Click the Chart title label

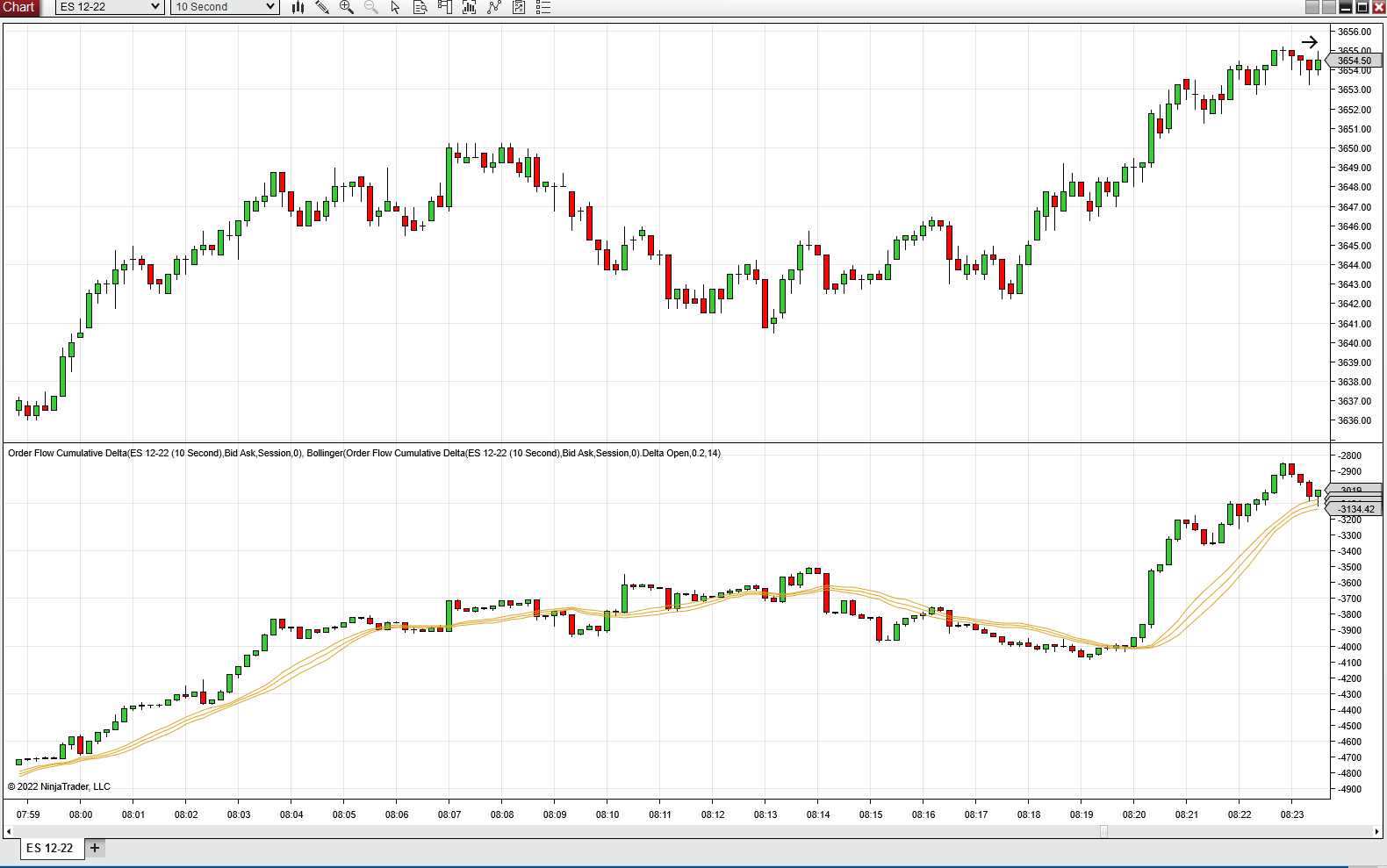(18, 7)
